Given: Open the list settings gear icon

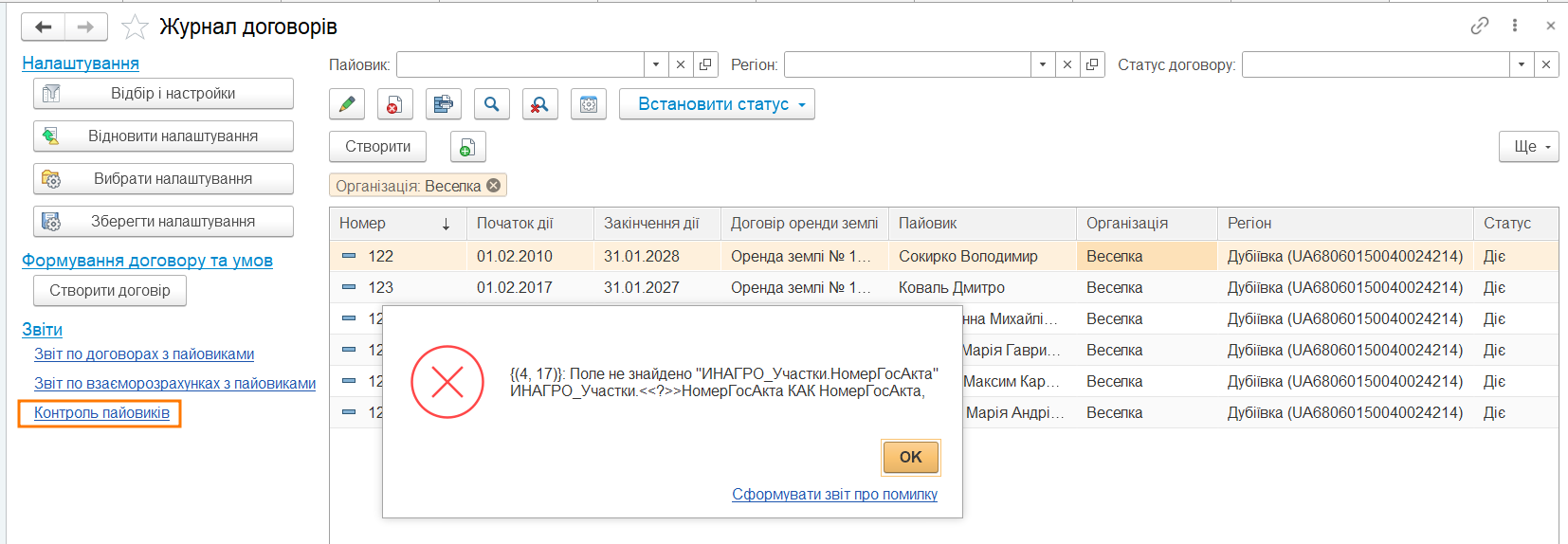Looking at the screenshot, I should (x=589, y=104).
